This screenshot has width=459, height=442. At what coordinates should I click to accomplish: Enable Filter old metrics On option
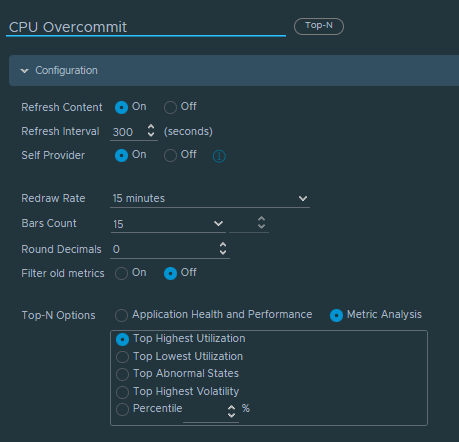121,273
